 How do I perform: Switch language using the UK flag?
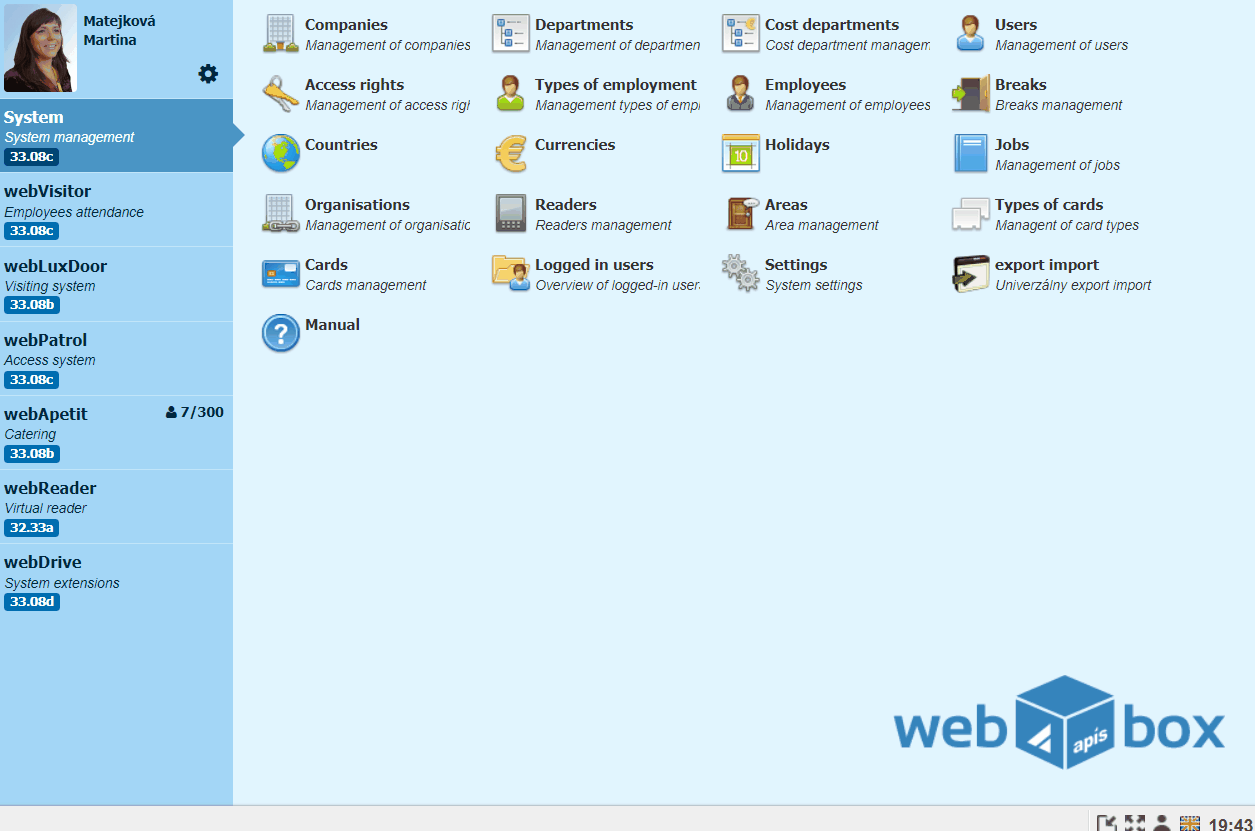click(1189, 823)
